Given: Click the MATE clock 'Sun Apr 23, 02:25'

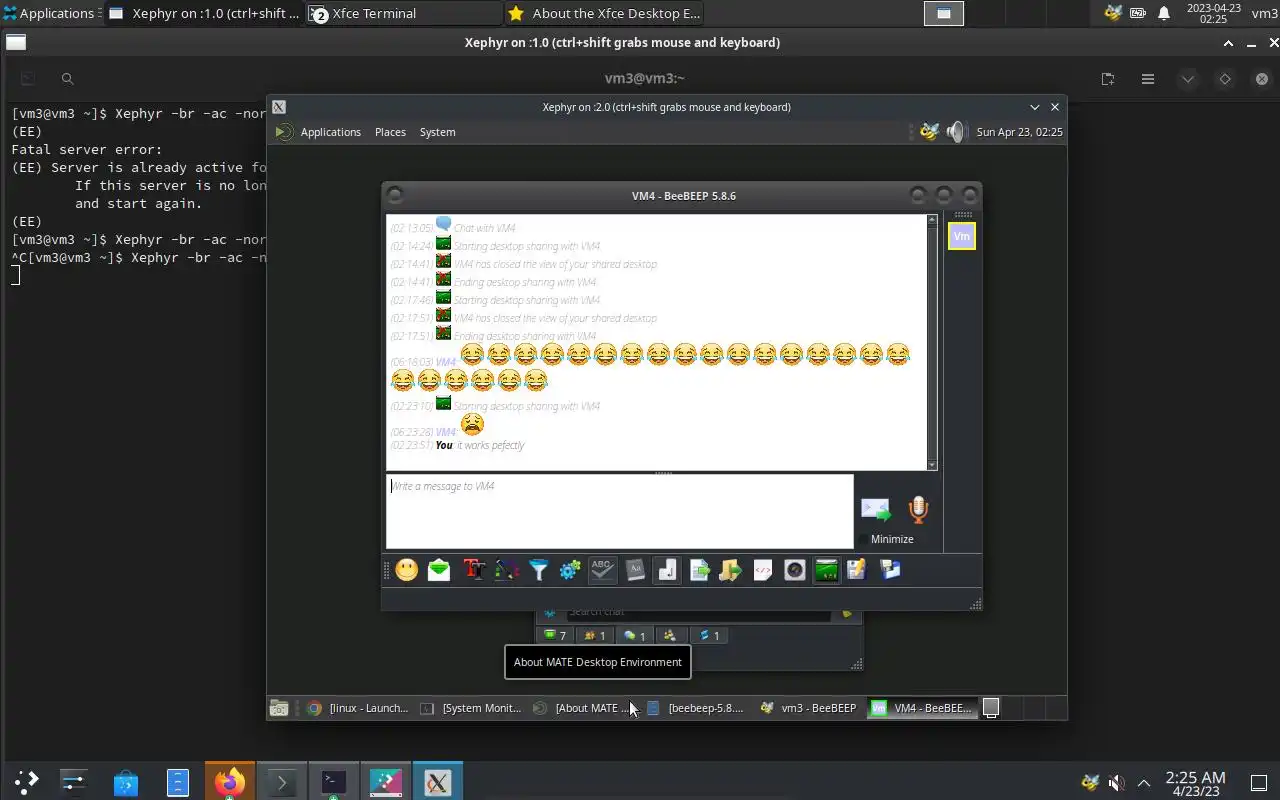Looking at the screenshot, I should pyautogui.click(x=1019, y=132).
